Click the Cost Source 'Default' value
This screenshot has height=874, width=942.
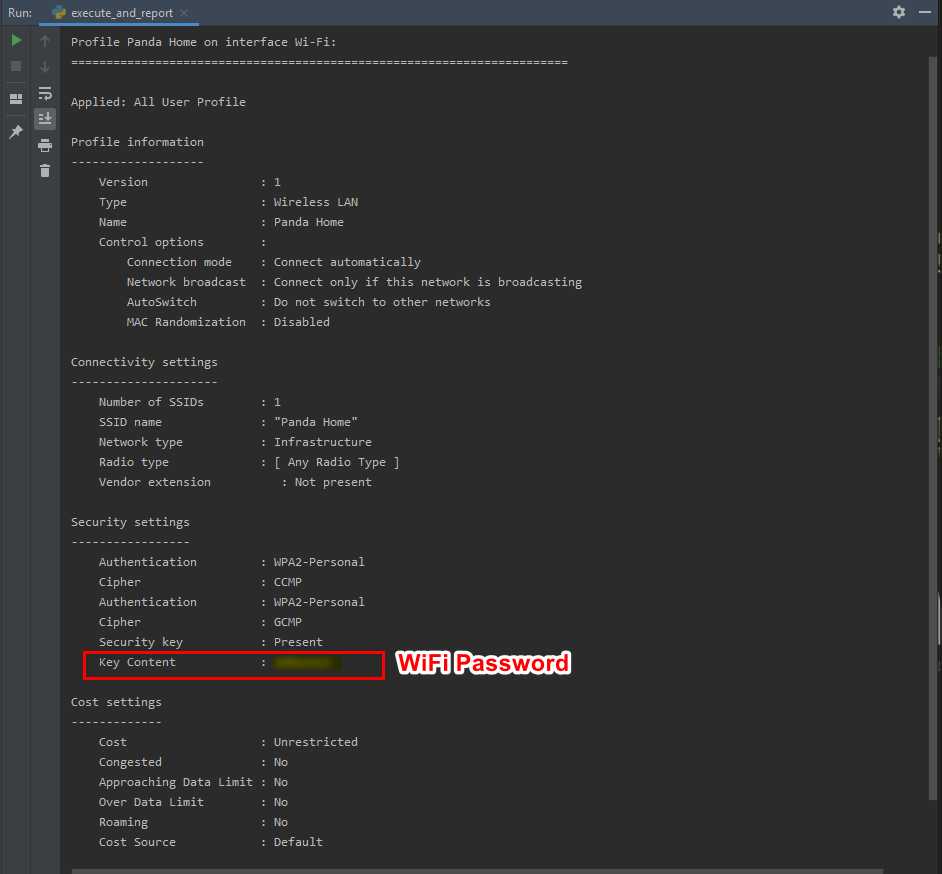(298, 842)
